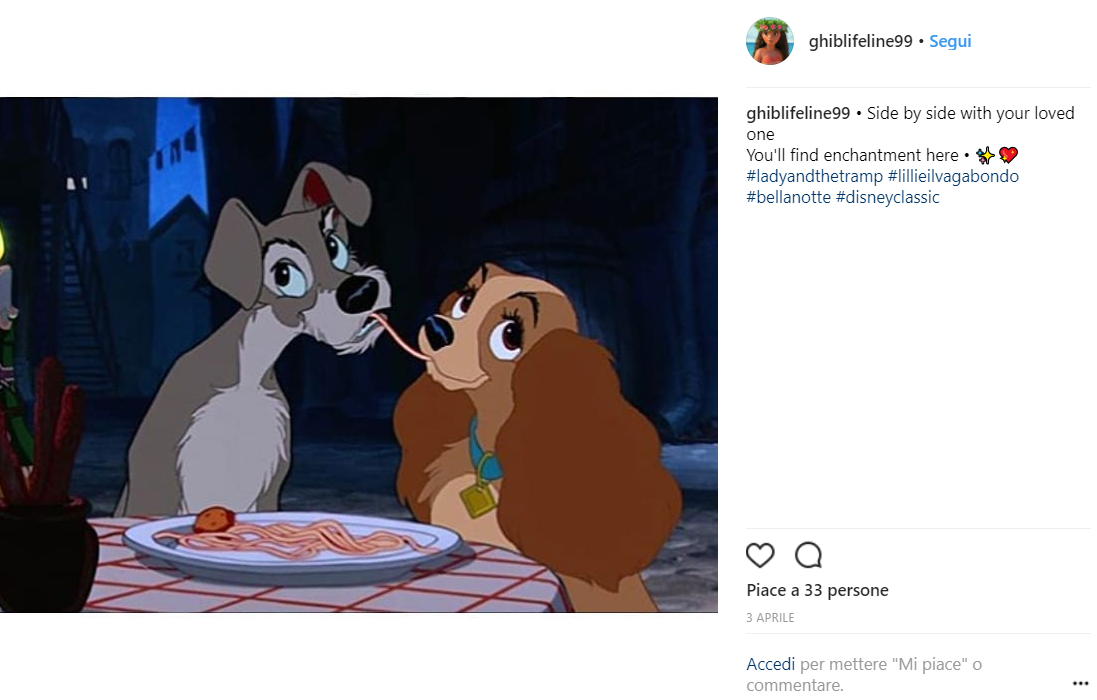Open ghiblifeline99 profile avatar picture

click(770, 41)
